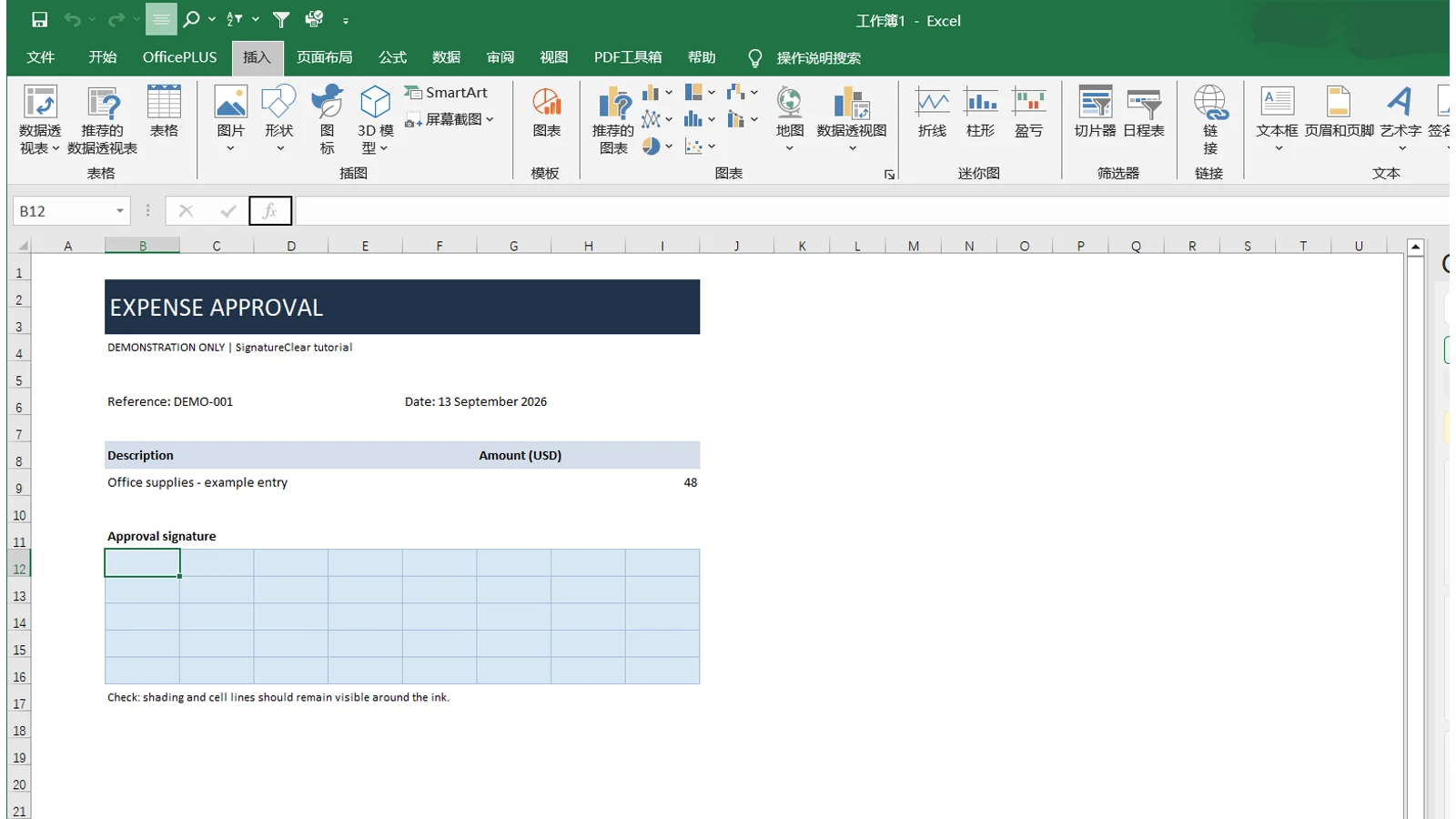Open the 帮助 (Help) tab
This screenshot has height=819, width=1456.
702,57
